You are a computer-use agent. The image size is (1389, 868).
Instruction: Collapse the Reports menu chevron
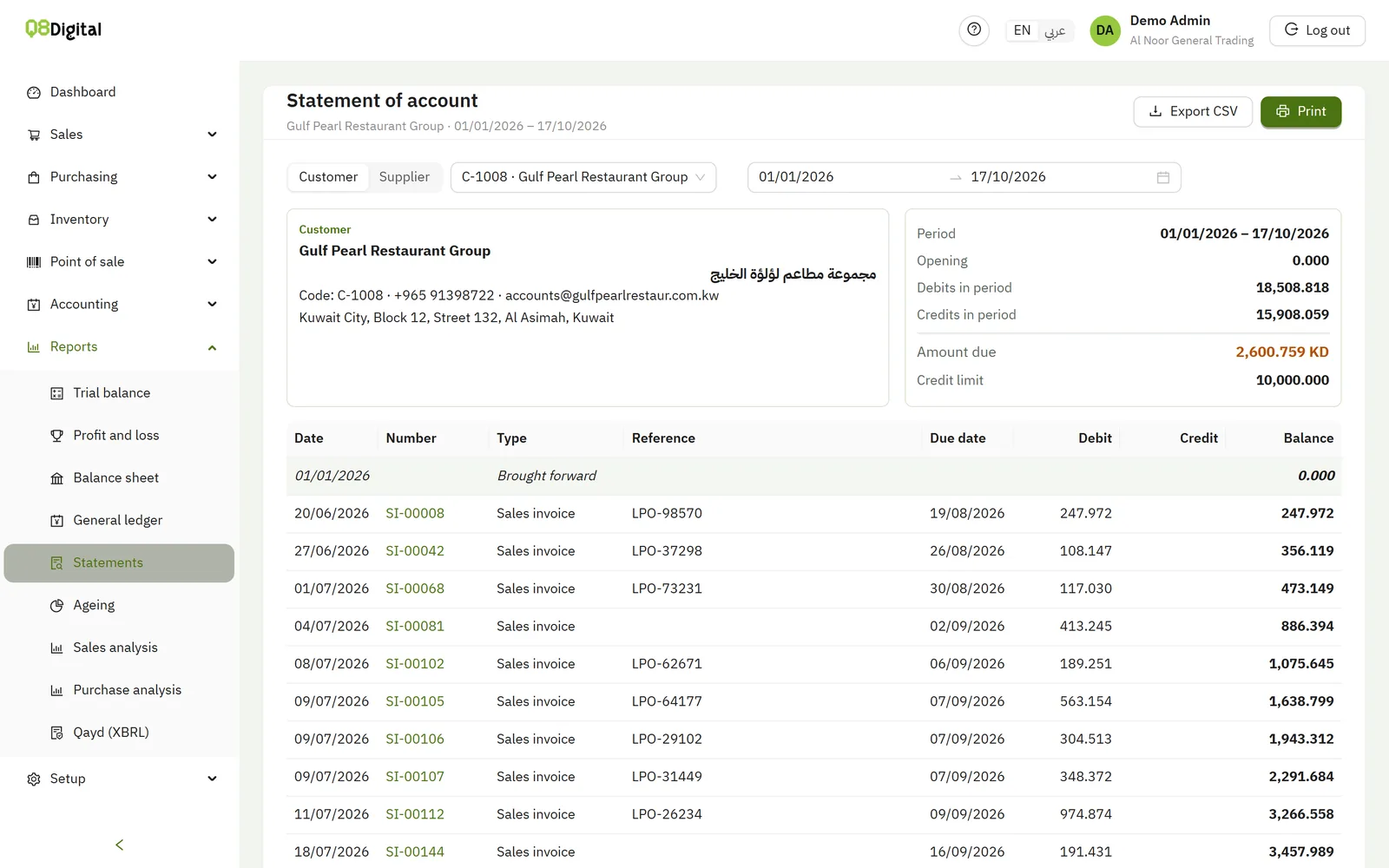[213, 347]
